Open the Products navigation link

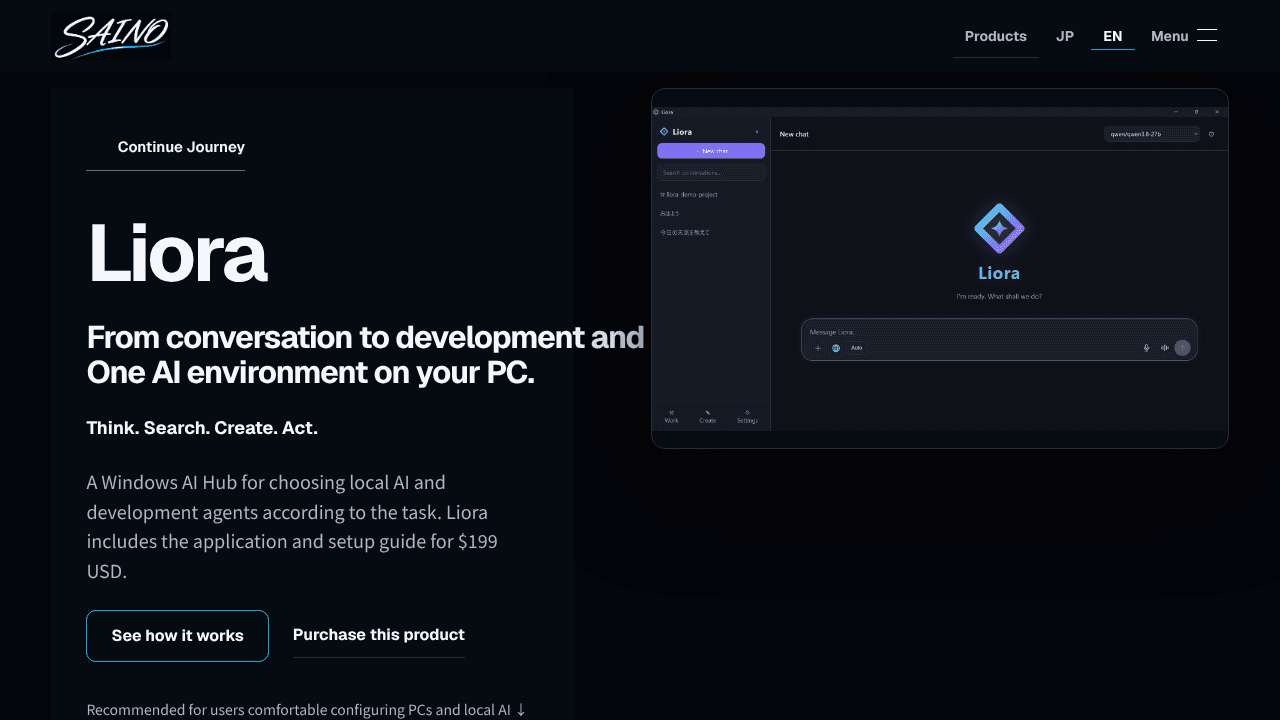995,36
